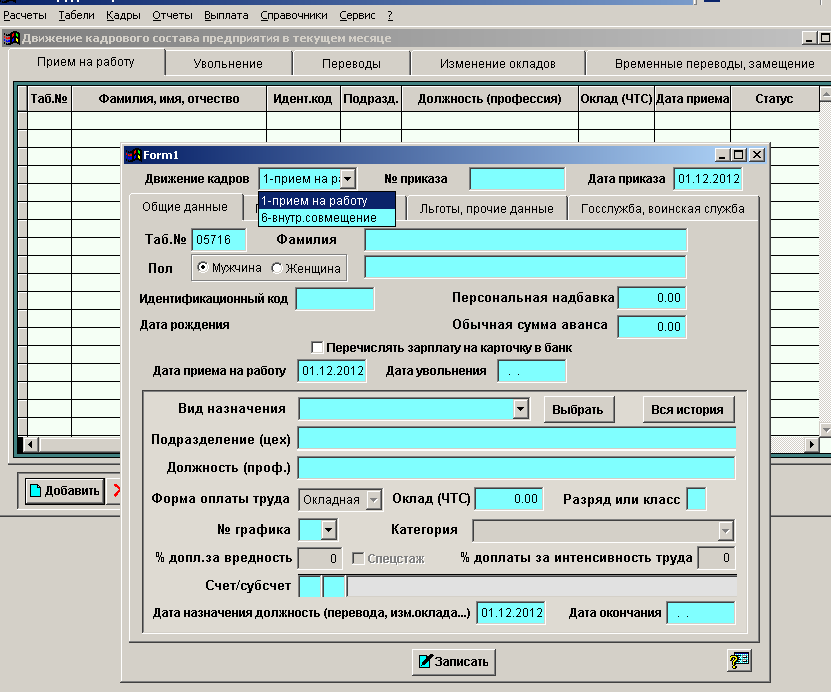Choose 6-внутр.совмещение from the dropdown list
The width and height of the screenshot is (831, 692).
319,217
